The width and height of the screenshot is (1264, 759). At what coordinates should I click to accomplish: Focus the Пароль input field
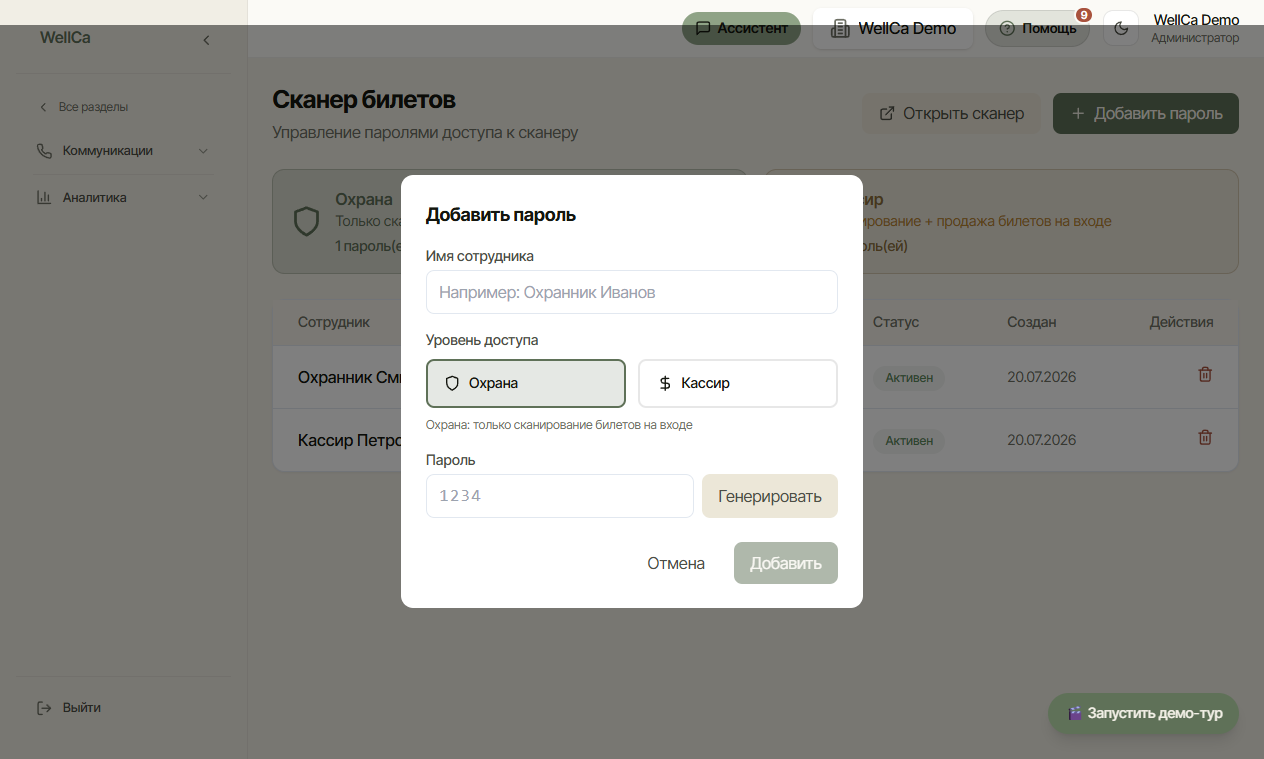[560, 496]
